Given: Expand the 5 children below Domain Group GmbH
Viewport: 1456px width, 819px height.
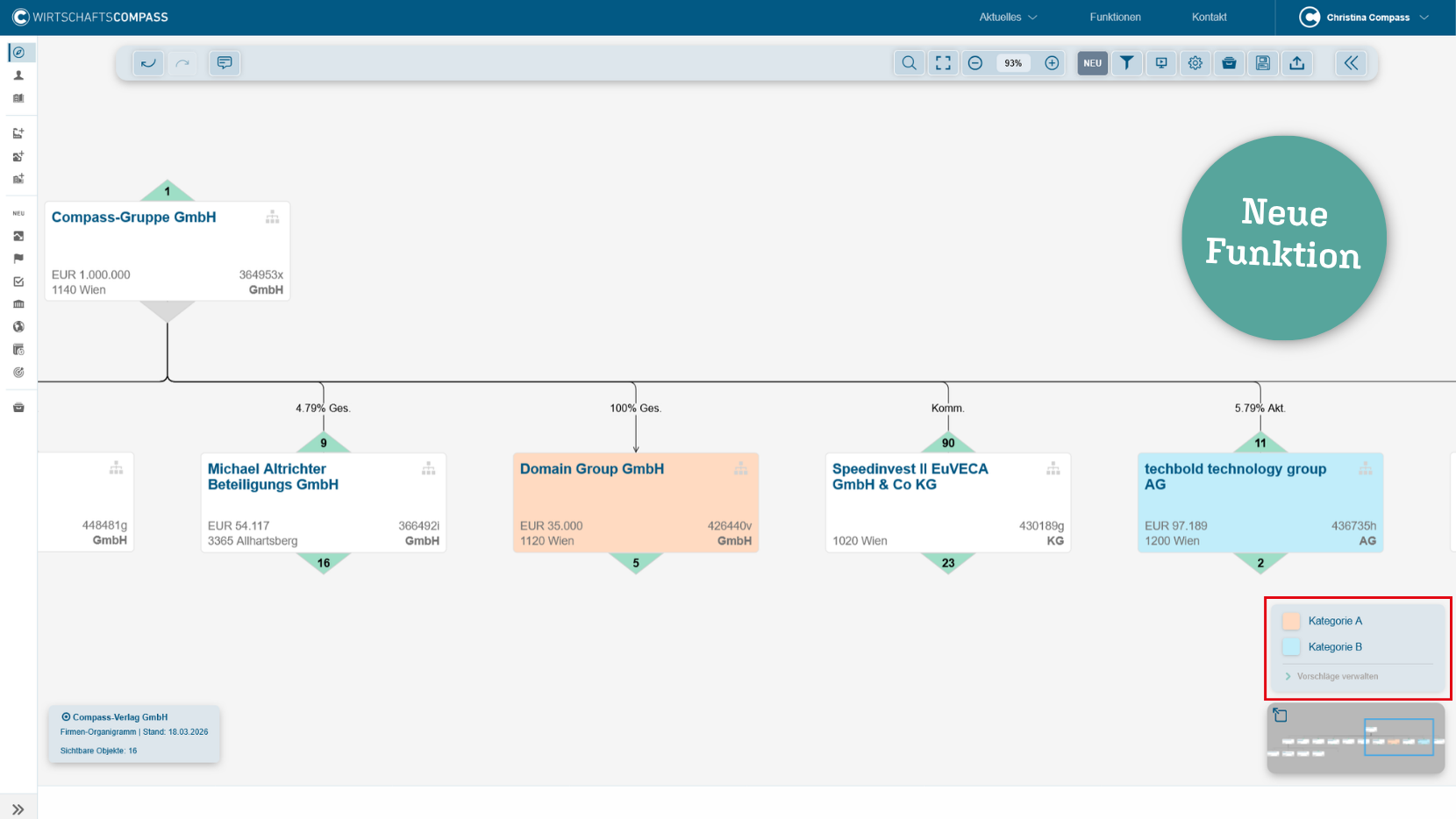Looking at the screenshot, I should tap(636, 563).
